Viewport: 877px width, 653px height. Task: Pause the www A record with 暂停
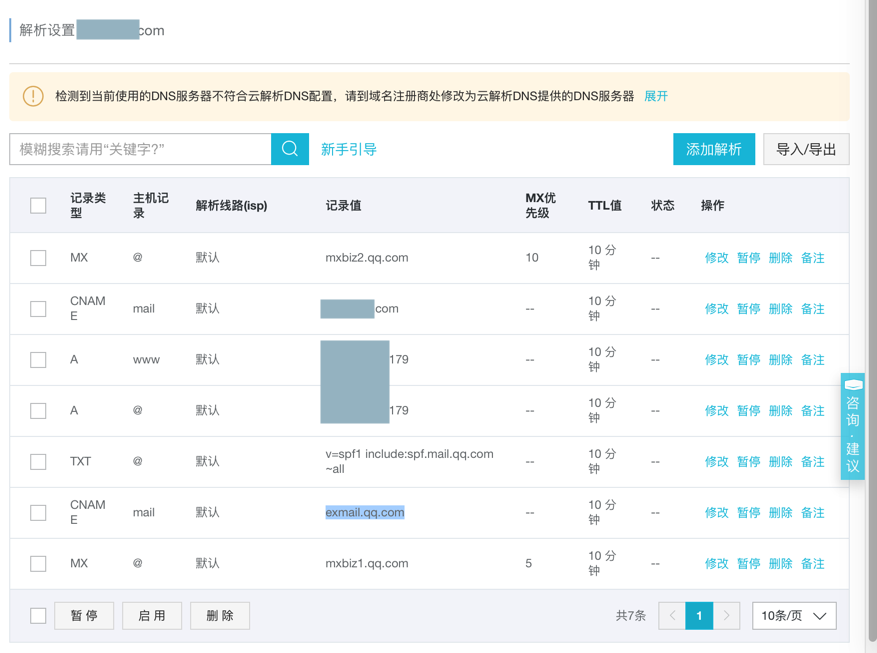[749, 360]
